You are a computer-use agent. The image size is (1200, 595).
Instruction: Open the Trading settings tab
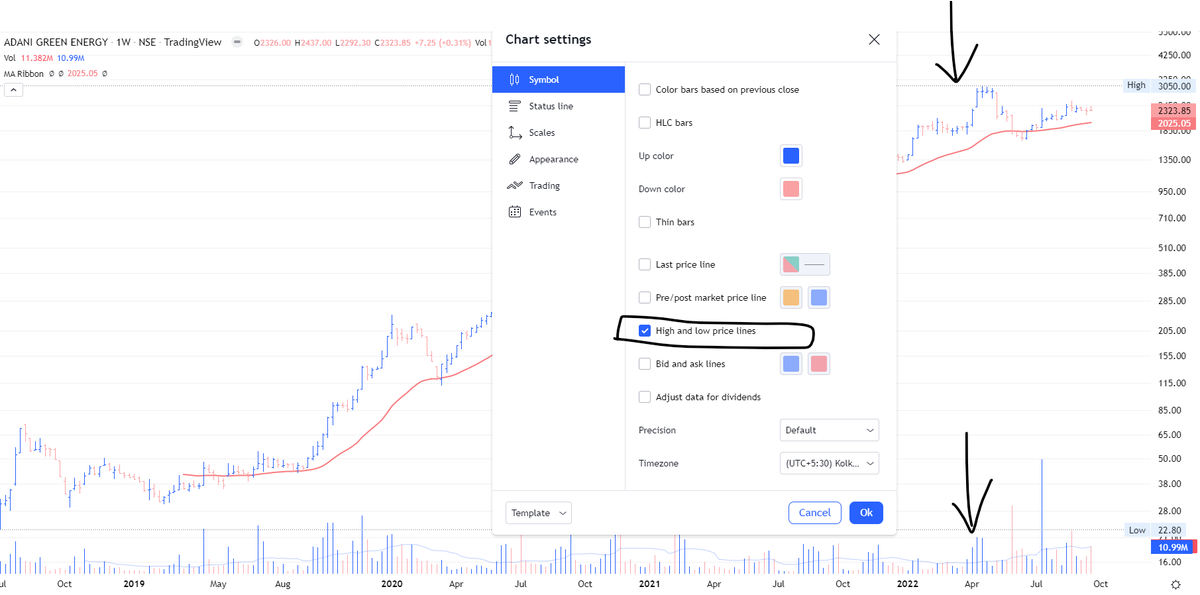click(558, 186)
